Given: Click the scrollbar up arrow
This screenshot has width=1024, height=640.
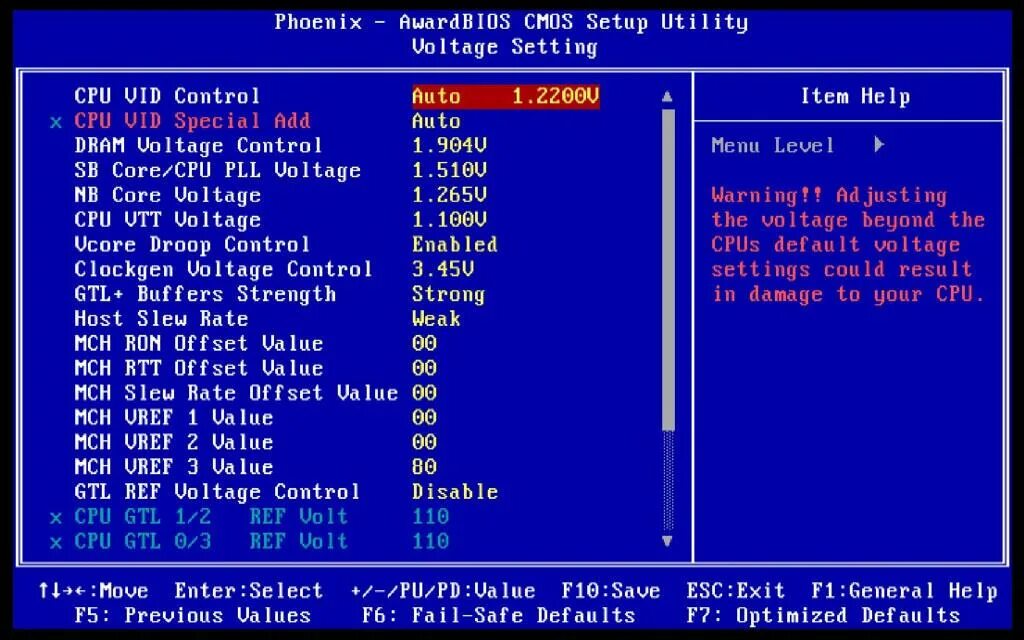Looking at the screenshot, I should [667, 97].
